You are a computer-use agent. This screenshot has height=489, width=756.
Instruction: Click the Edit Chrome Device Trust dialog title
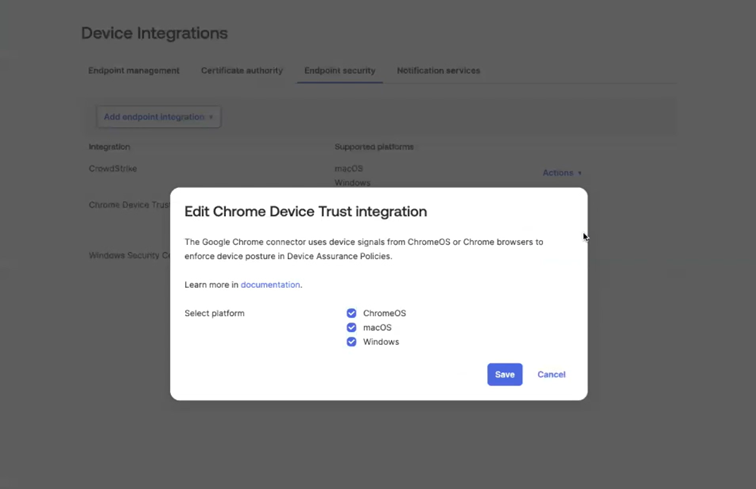click(305, 212)
